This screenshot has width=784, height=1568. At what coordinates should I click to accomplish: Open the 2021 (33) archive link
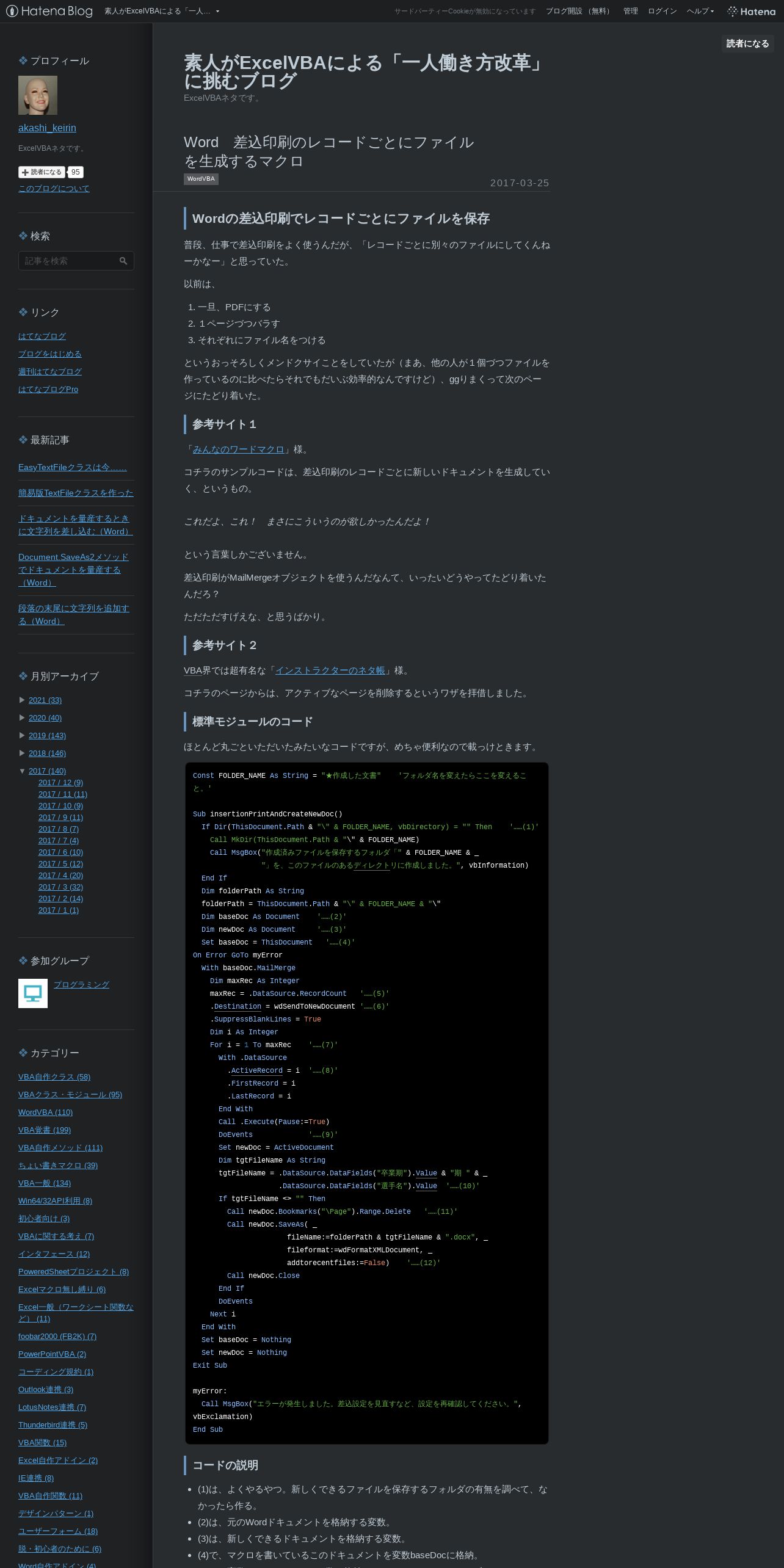(45, 700)
